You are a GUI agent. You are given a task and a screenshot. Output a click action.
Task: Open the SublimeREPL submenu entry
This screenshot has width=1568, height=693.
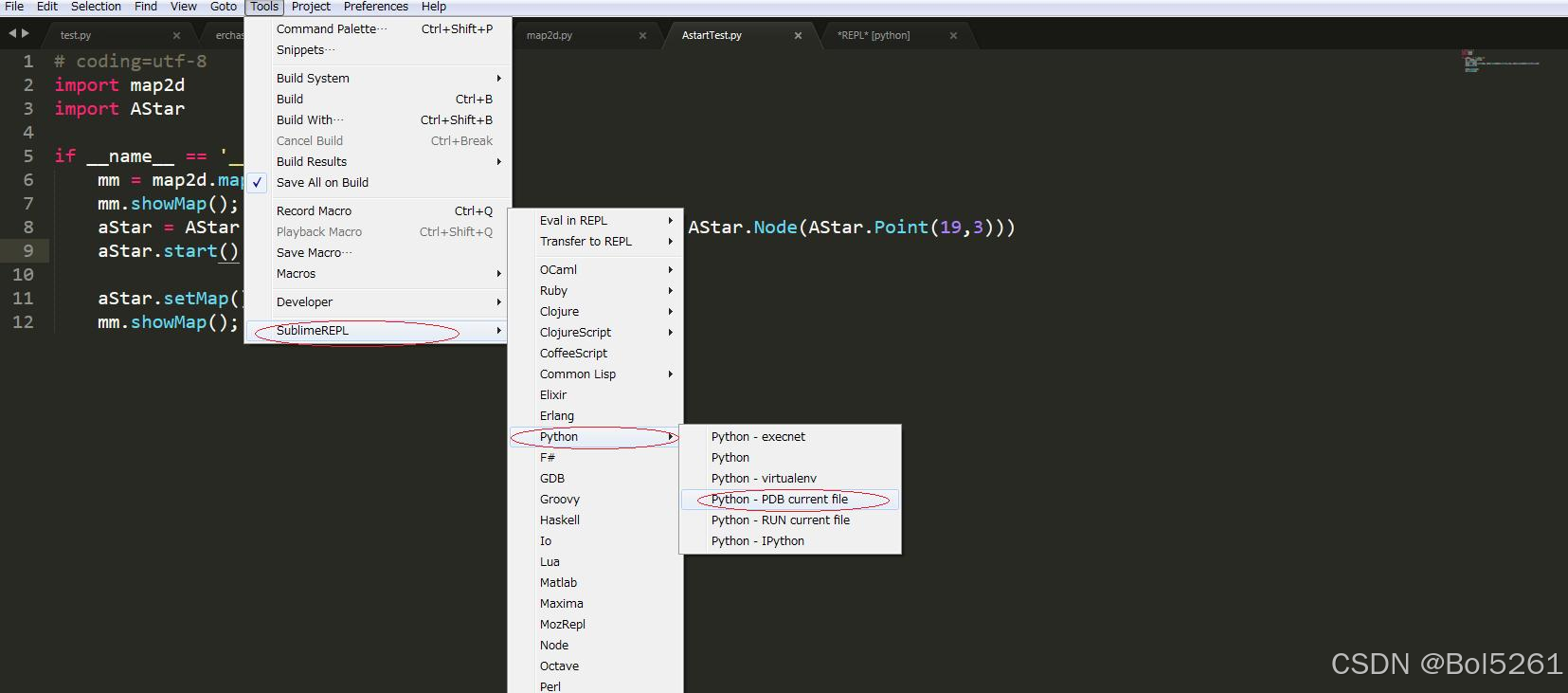[x=378, y=331]
